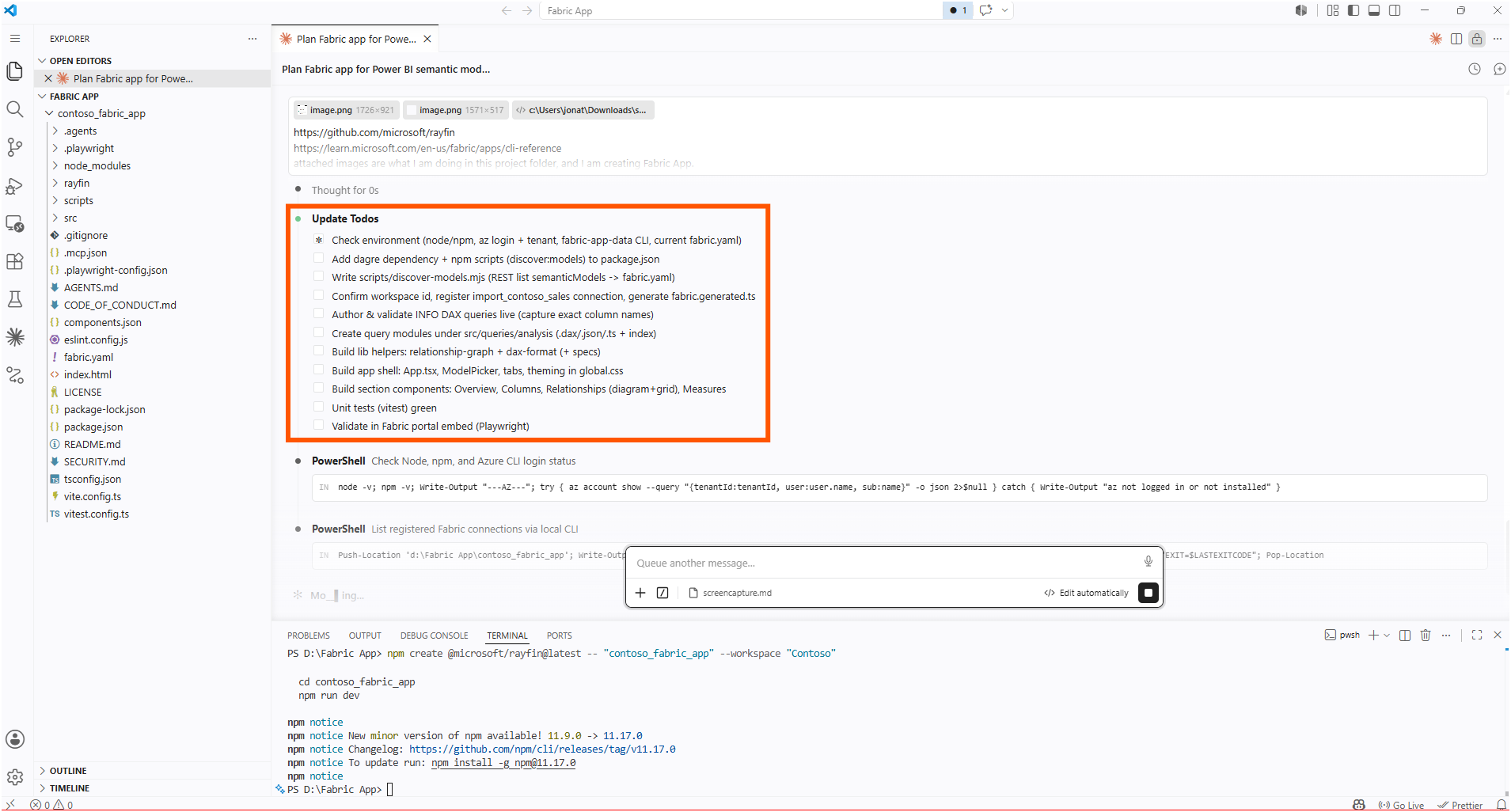Toggle the lock editor group button
The height and width of the screenshot is (812, 1511).
tap(1477, 39)
